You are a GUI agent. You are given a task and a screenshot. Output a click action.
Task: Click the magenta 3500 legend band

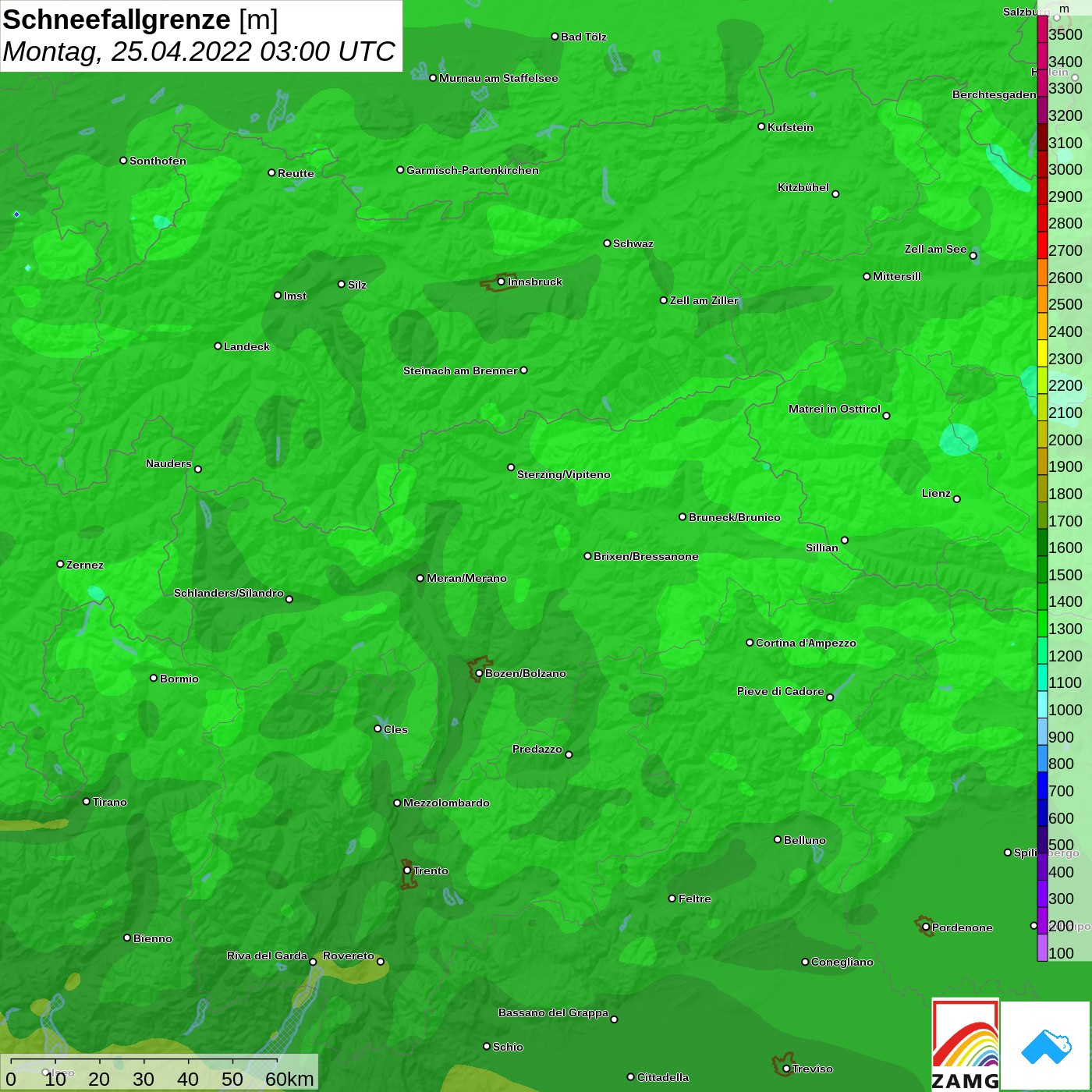(x=1042, y=29)
